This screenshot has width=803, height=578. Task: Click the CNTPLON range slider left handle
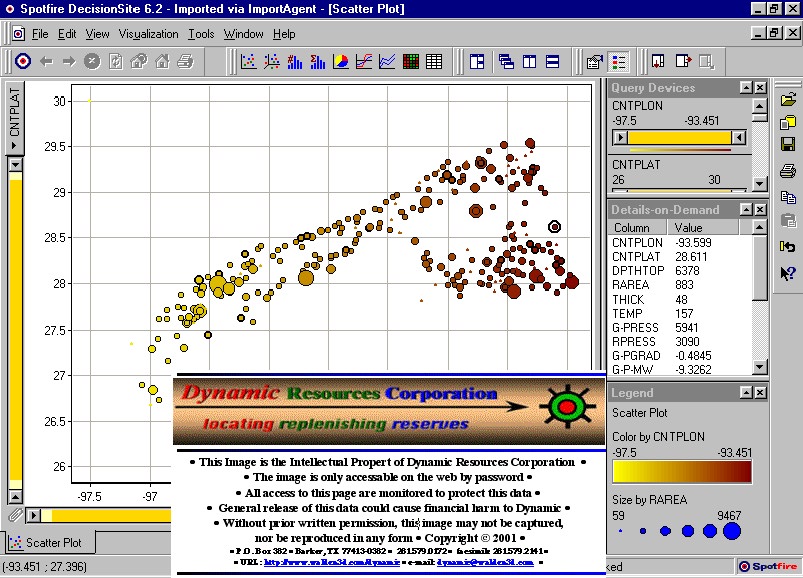(x=620, y=137)
